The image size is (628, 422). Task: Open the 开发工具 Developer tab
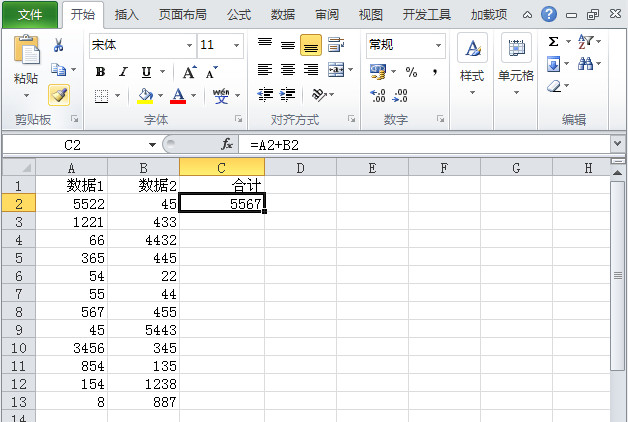coord(427,15)
